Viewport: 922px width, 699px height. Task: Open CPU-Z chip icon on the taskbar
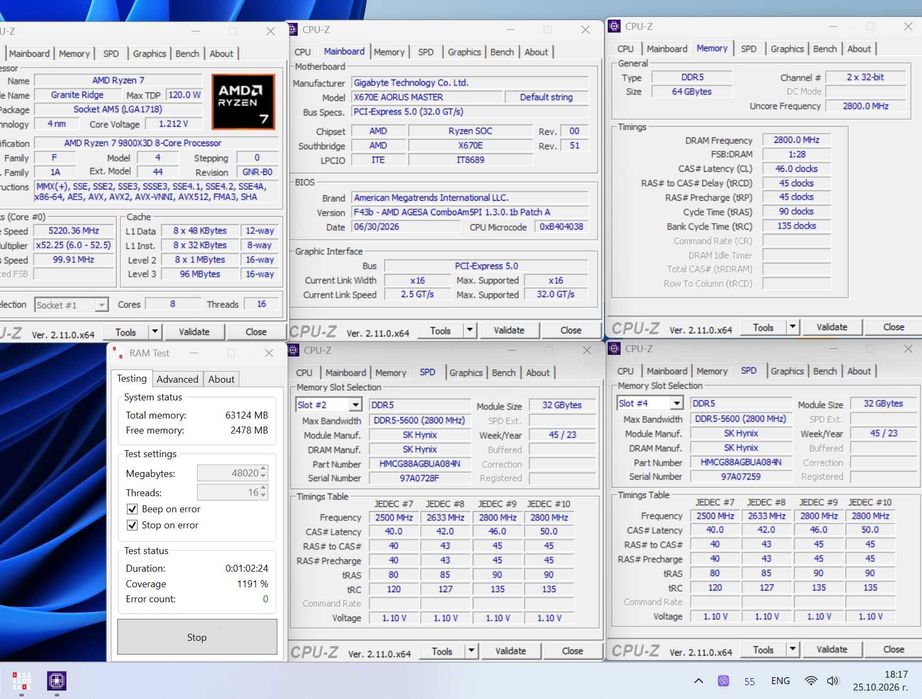pos(56,681)
